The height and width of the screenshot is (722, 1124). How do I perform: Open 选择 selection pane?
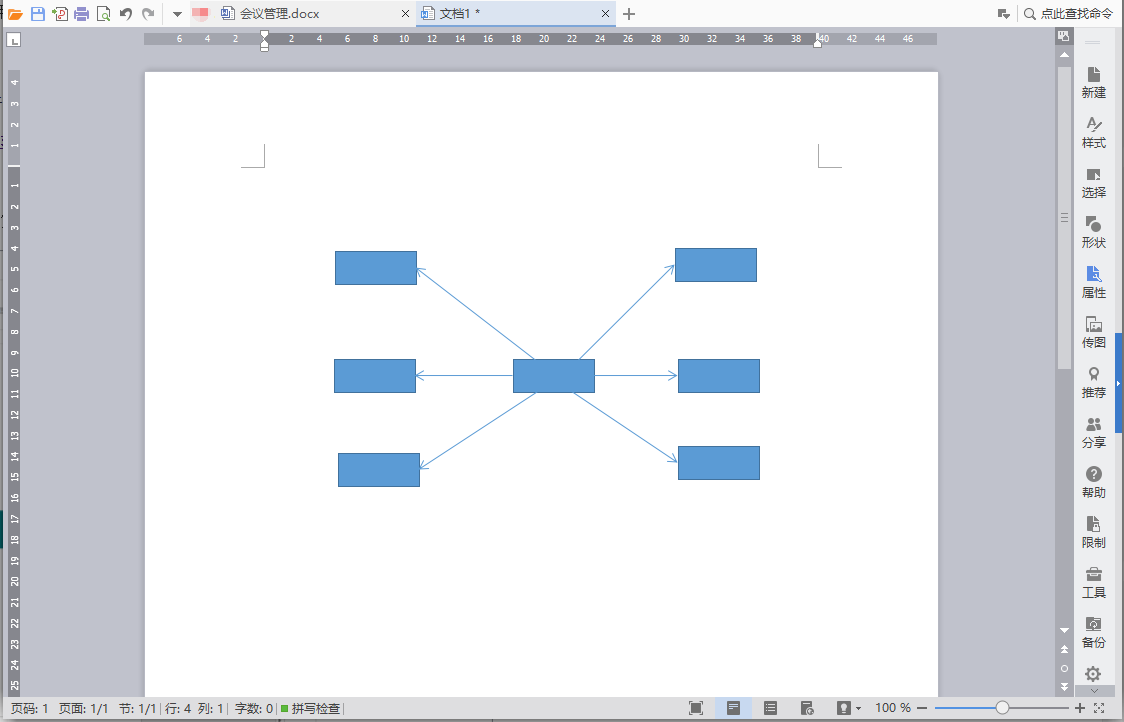point(1093,183)
